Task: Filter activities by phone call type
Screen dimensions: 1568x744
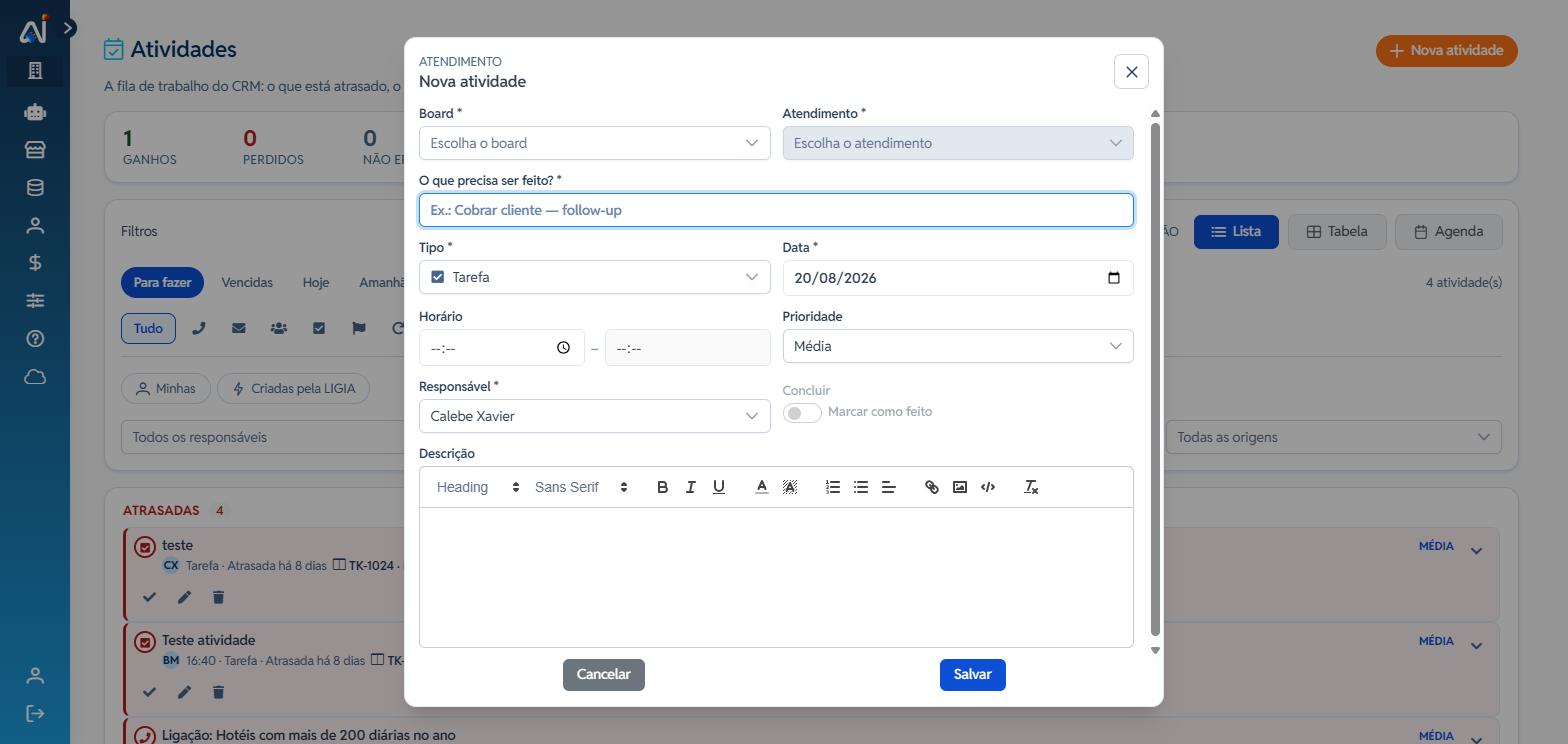Action: [x=199, y=328]
